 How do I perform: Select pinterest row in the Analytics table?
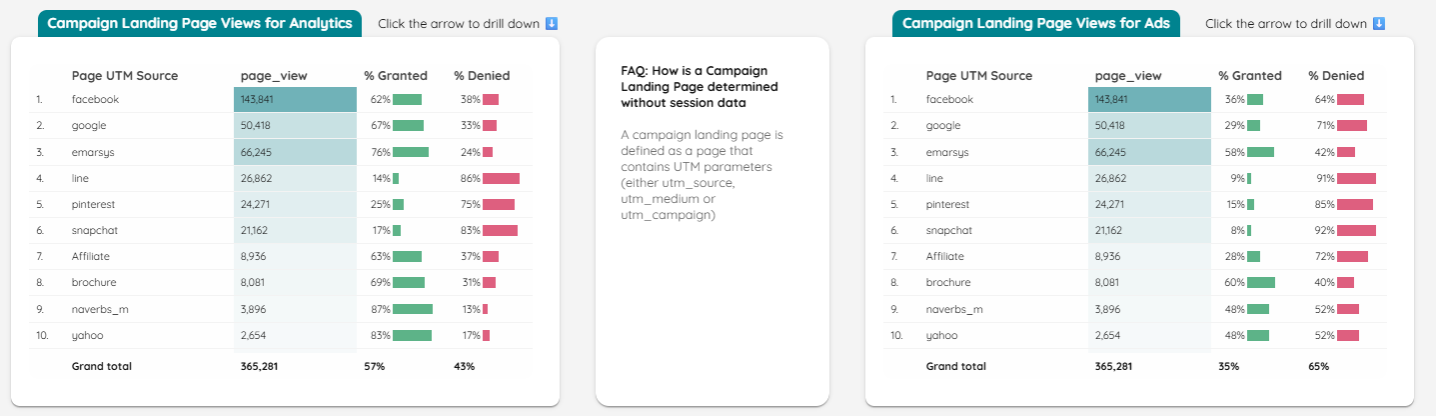(x=282, y=204)
